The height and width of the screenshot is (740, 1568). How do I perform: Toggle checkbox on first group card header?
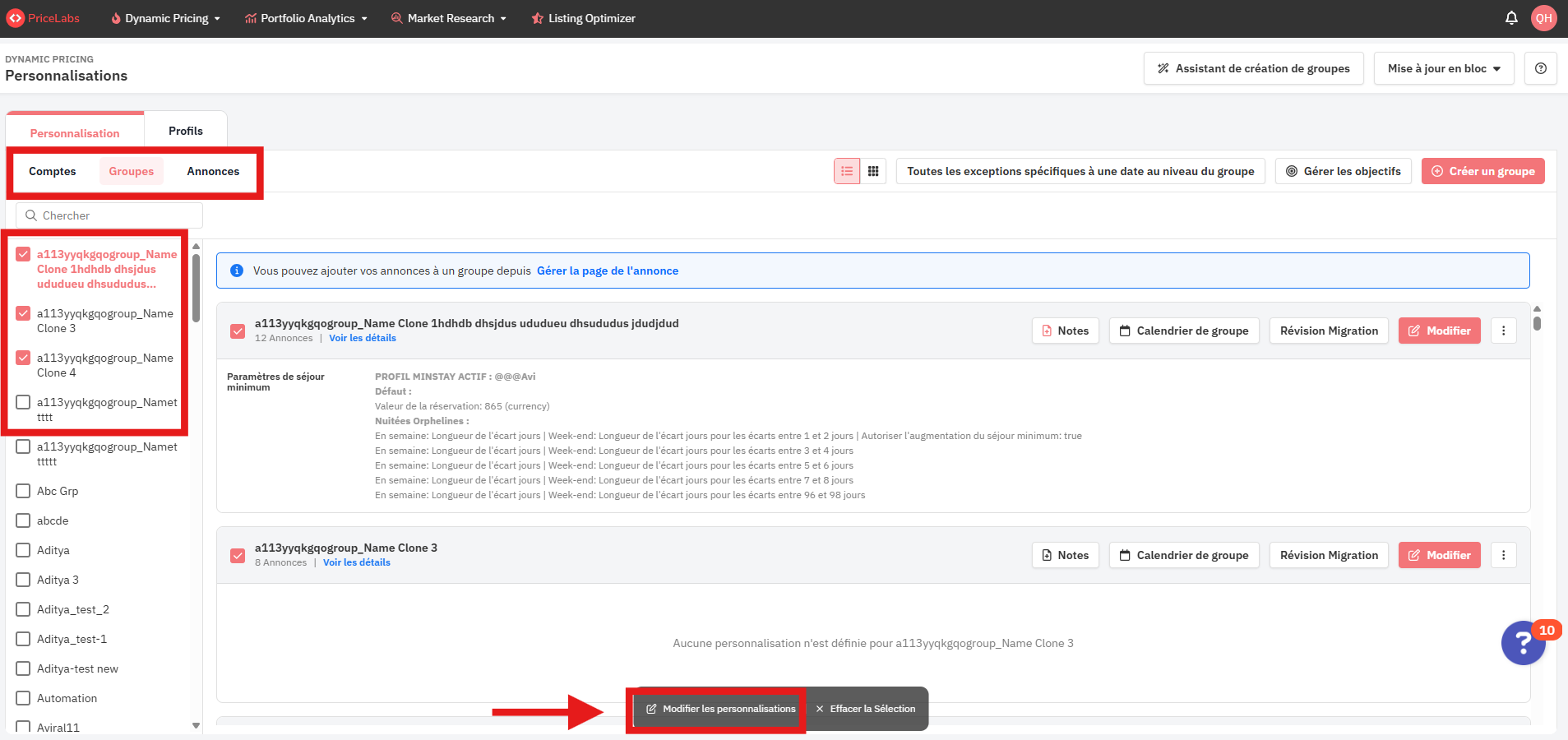238,331
